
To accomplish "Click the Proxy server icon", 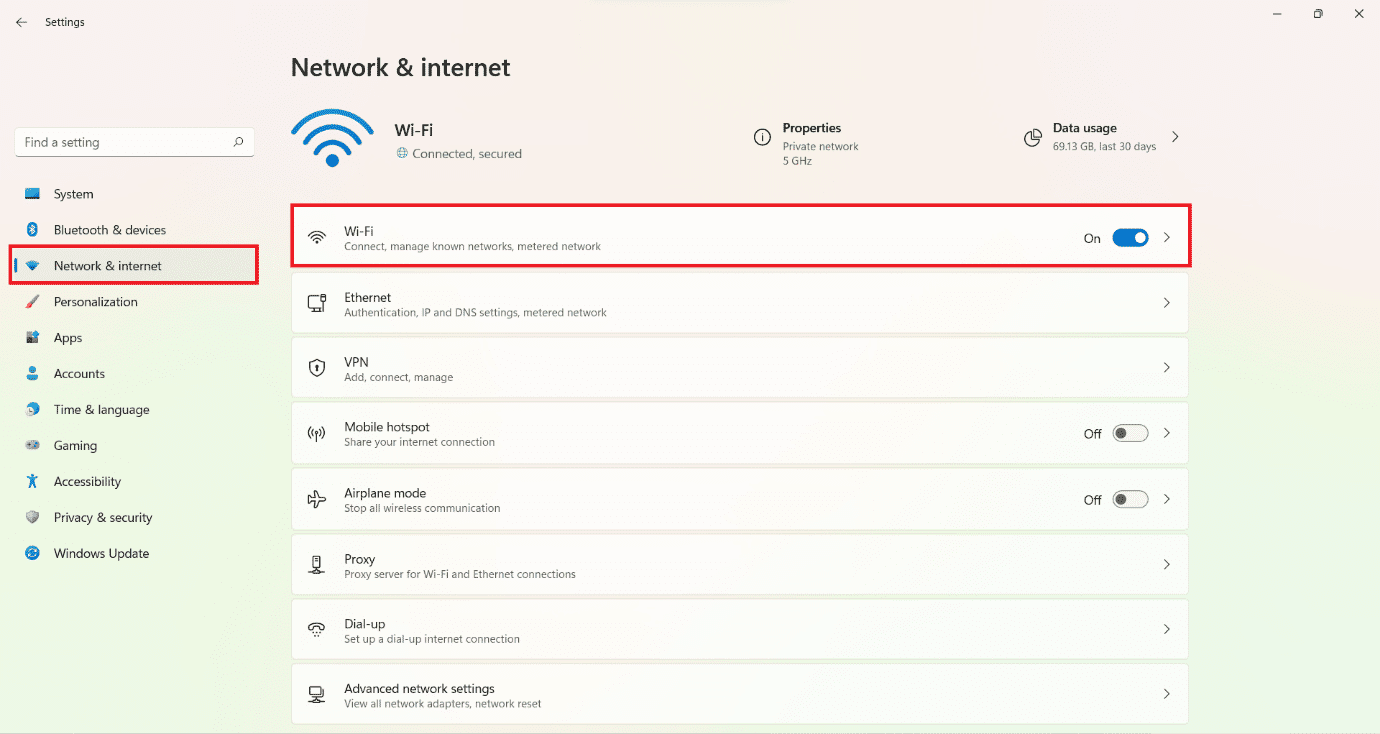I will 317,564.
